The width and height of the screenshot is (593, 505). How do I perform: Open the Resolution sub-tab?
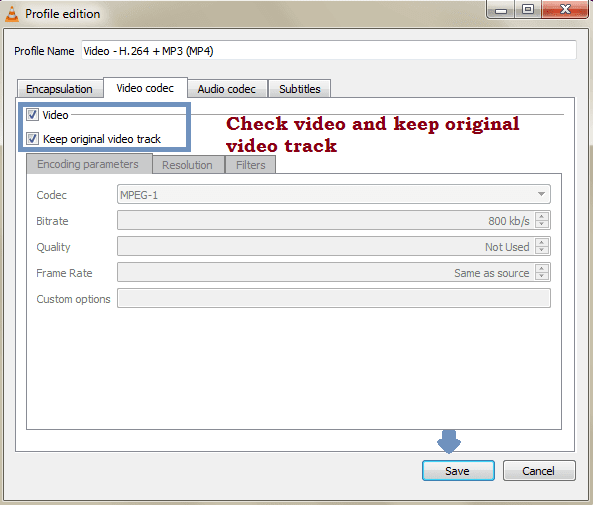coord(188,165)
